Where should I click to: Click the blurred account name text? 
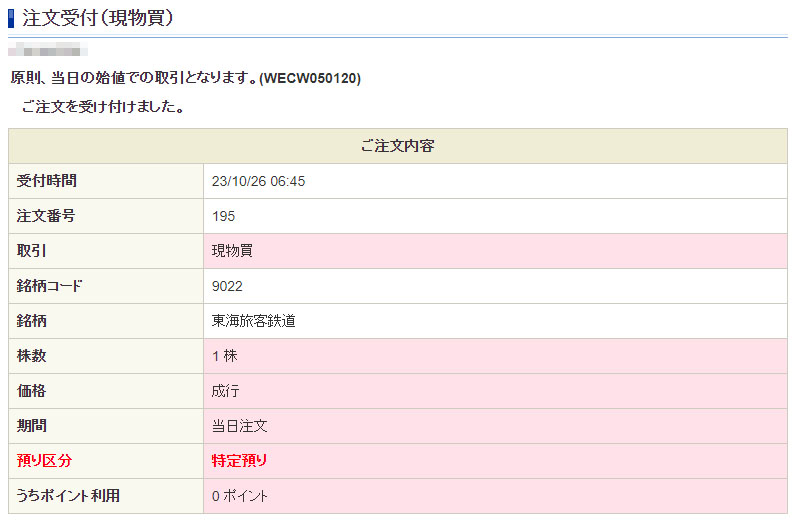tap(48, 49)
